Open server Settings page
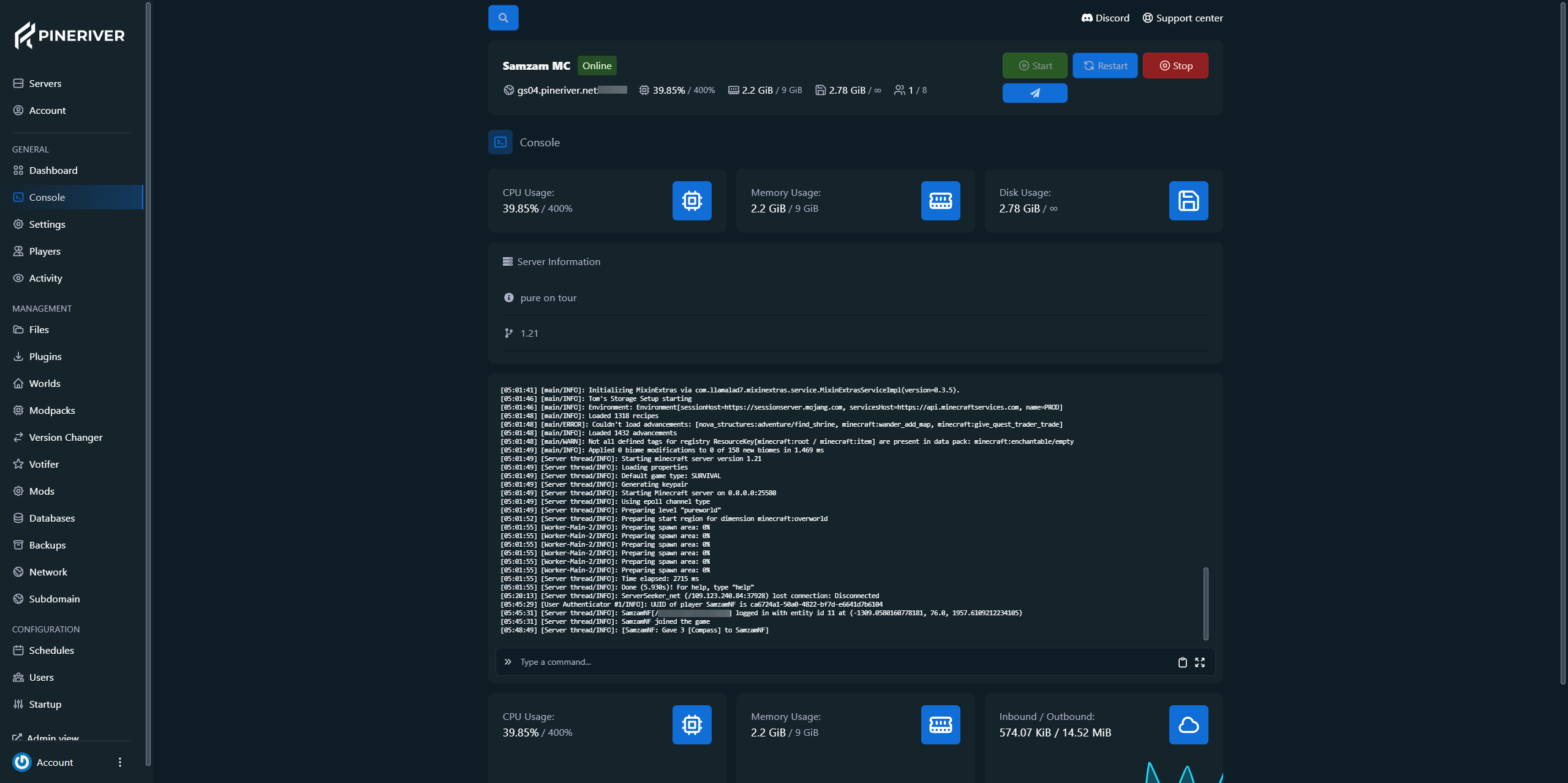1568x783 pixels. 72,224
